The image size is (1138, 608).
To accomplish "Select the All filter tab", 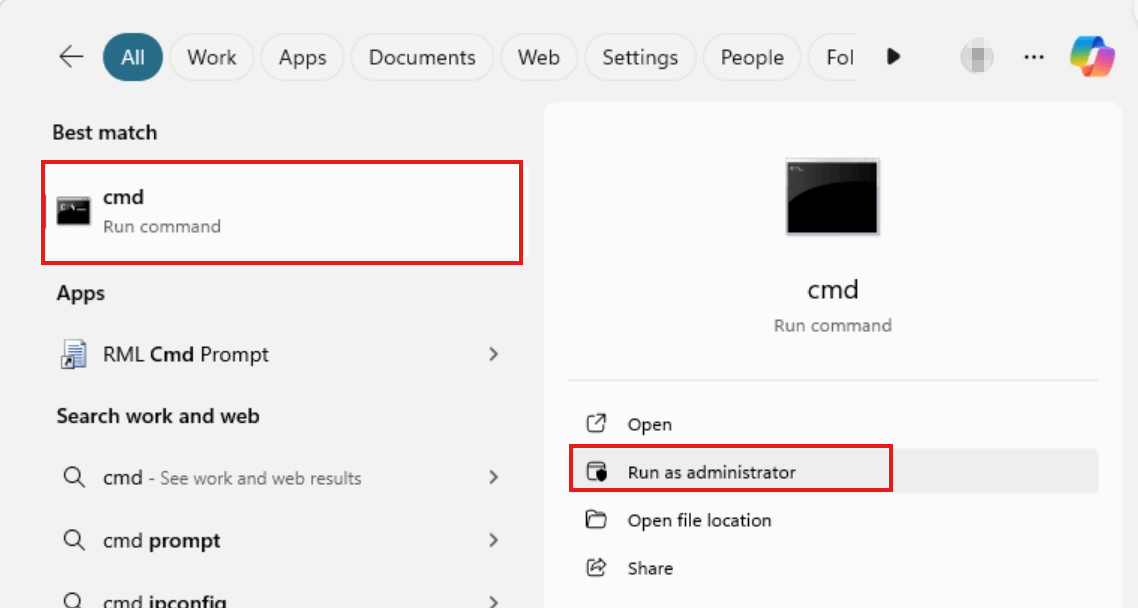I will 133,57.
